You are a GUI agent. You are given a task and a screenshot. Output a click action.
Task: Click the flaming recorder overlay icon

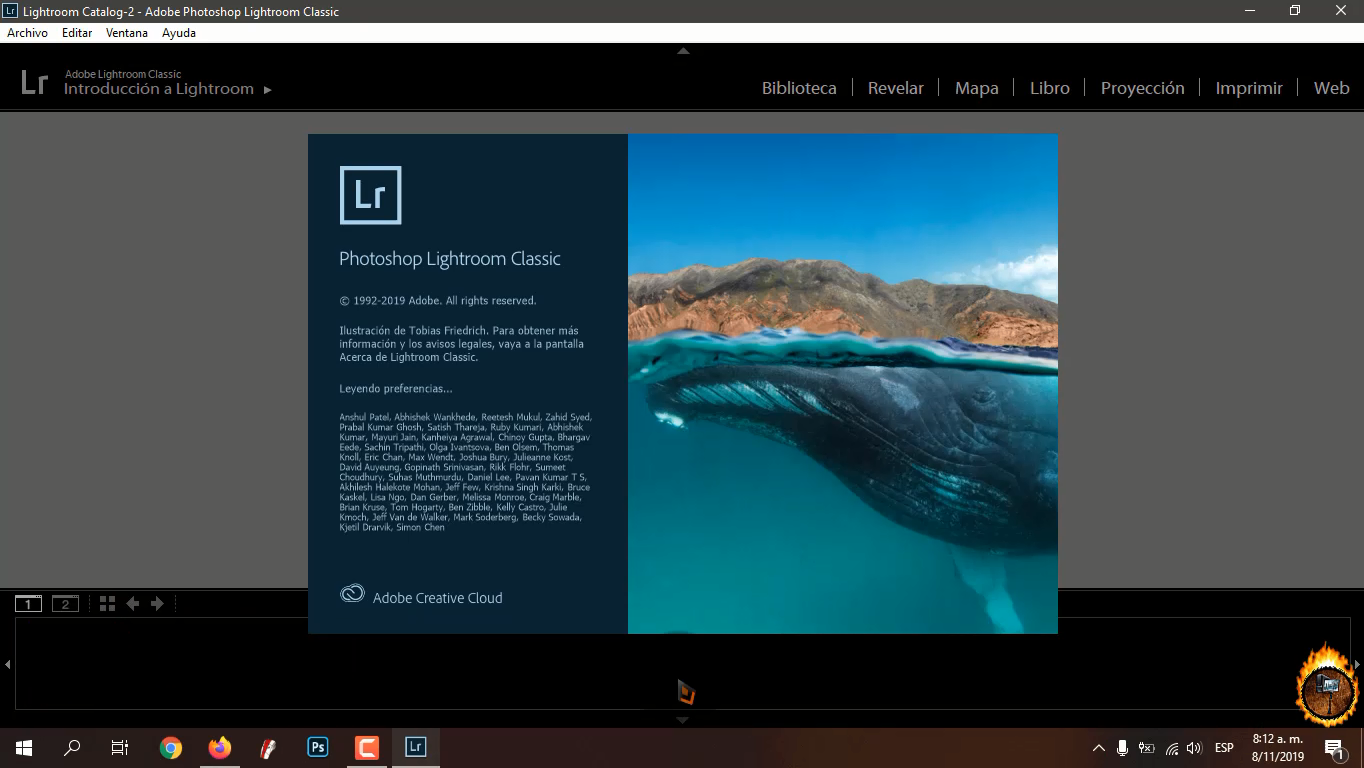click(x=1327, y=685)
